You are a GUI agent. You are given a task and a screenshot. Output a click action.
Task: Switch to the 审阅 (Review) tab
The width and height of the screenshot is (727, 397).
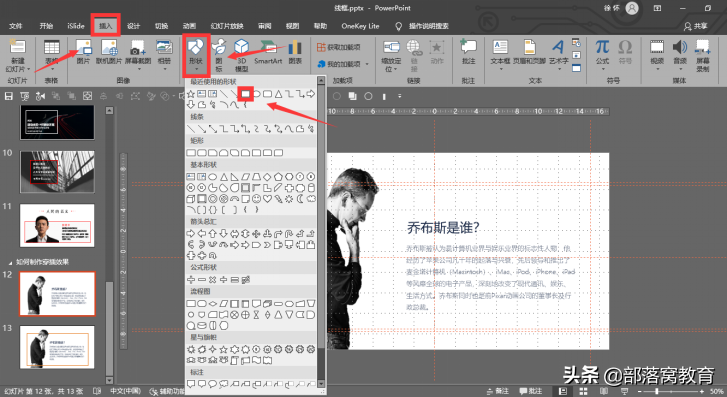point(265,26)
